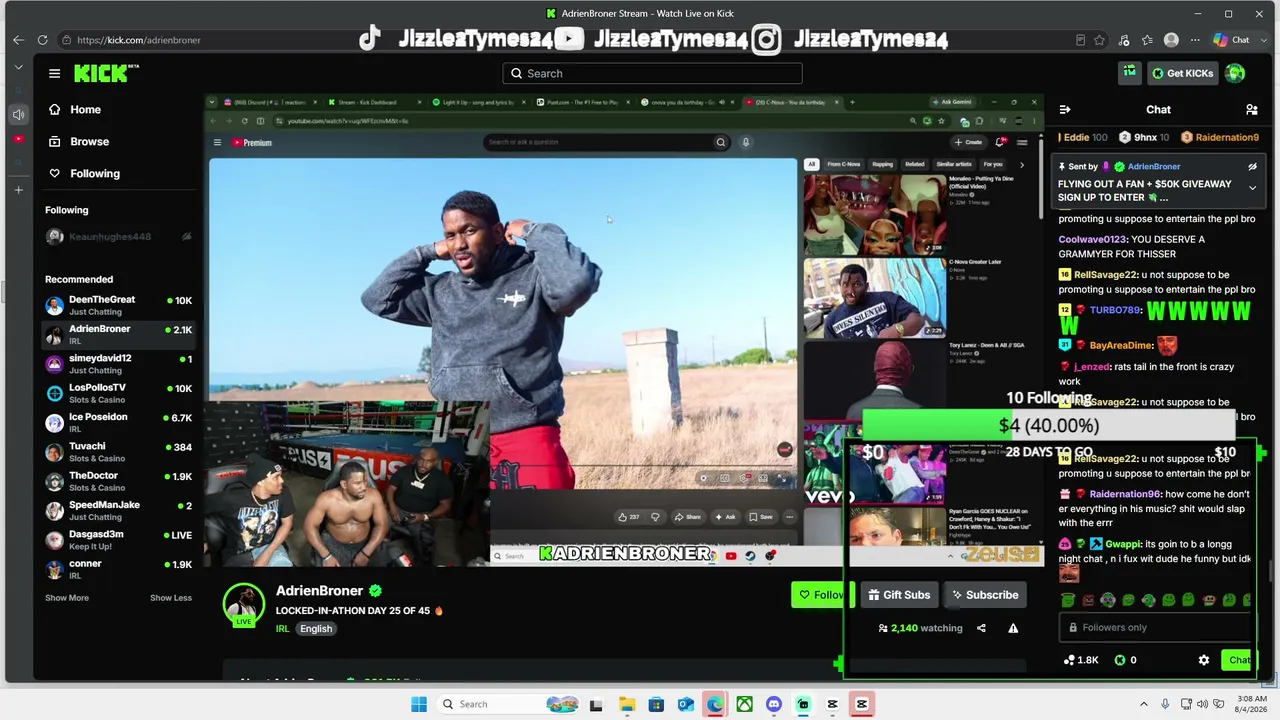Screen dimensions: 1280x720
Task: Open the browser profile icon
Action: tap(1171, 40)
